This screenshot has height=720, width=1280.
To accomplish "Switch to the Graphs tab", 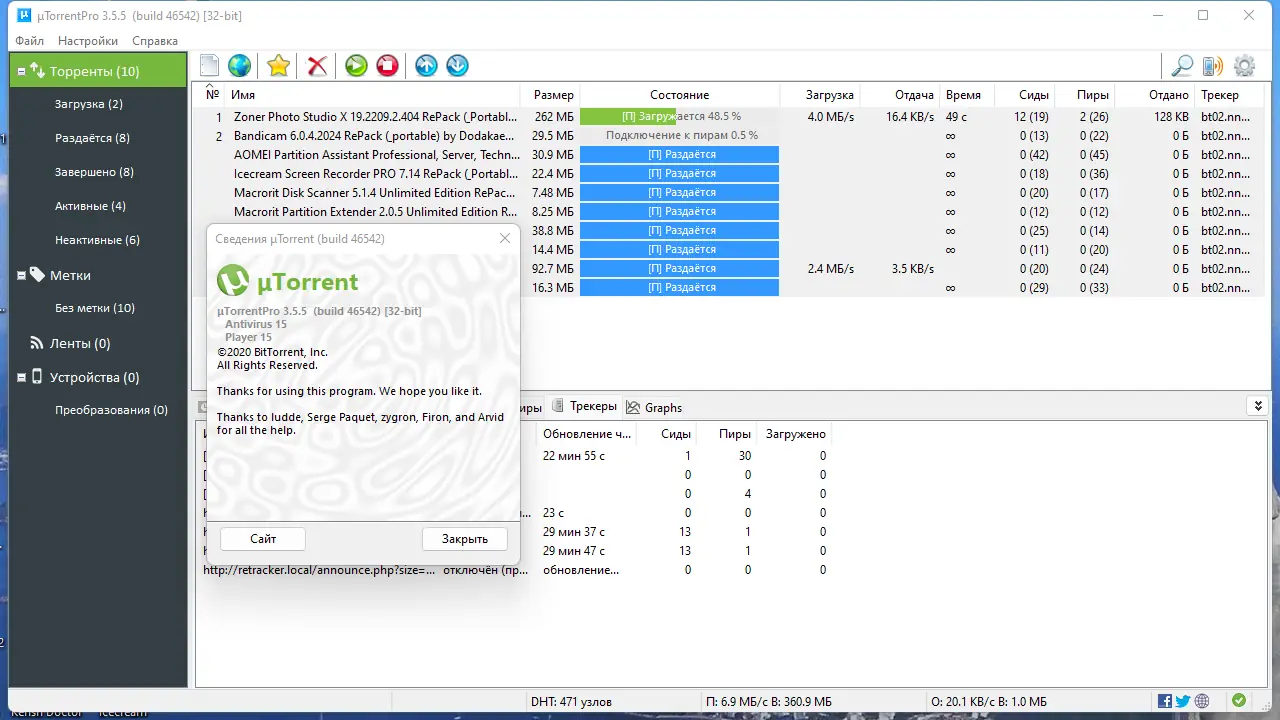I will [x=654, y=407].
